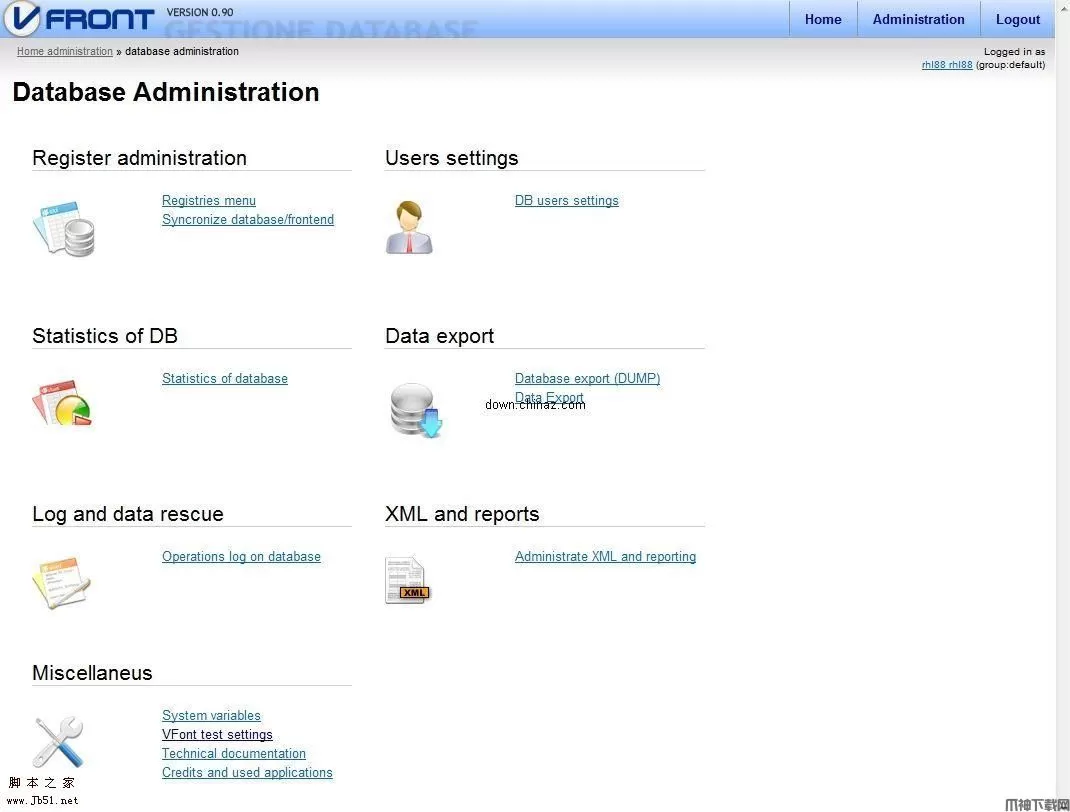Open the Registries menu link
The image size is (1070, 812).
(208, 200)
